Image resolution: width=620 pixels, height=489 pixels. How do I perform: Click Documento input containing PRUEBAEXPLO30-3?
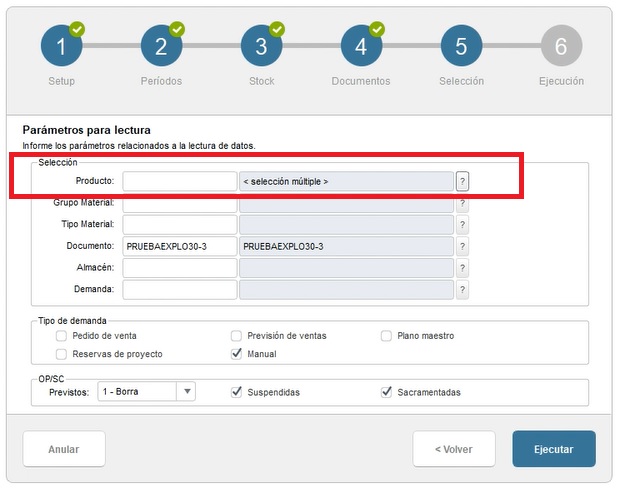point(180,246)
